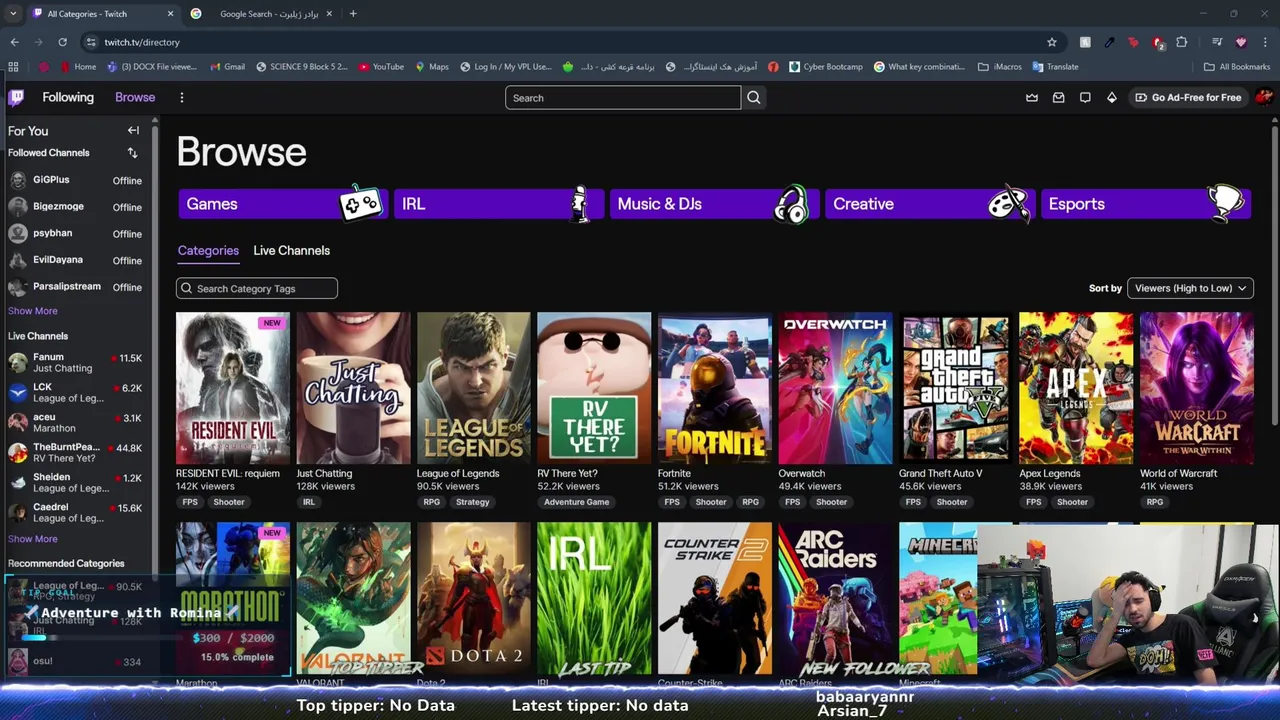Open TheBurntPea live channel in sidebar

[76, 453]
